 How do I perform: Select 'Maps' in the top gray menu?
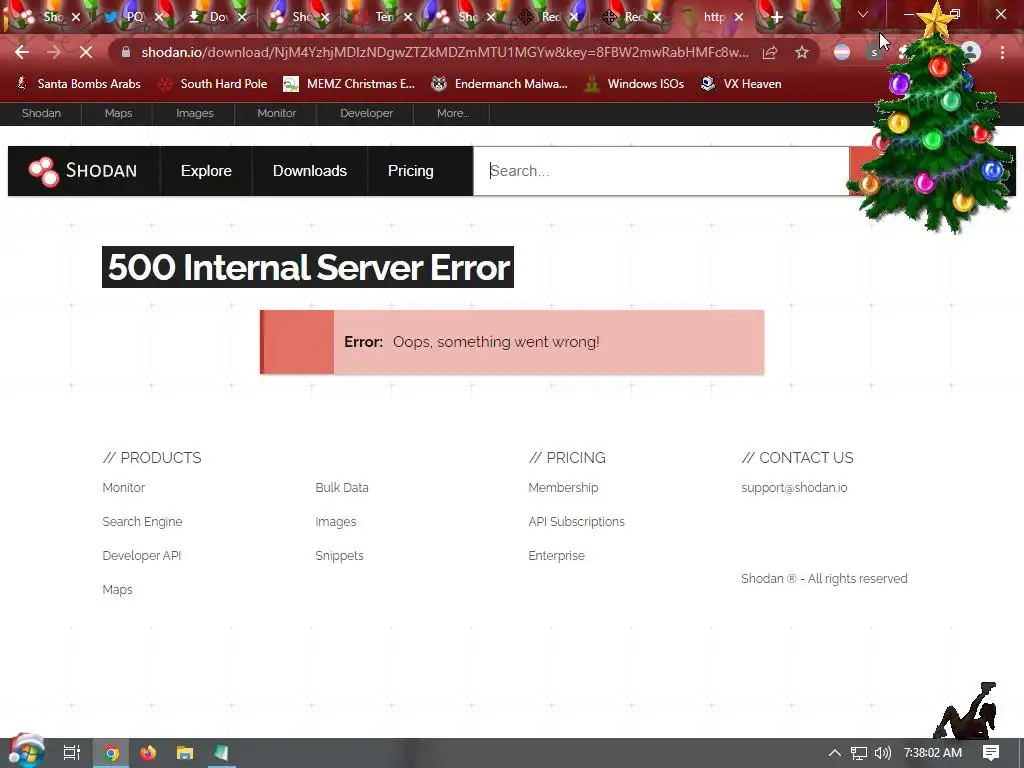pos(118,113)
